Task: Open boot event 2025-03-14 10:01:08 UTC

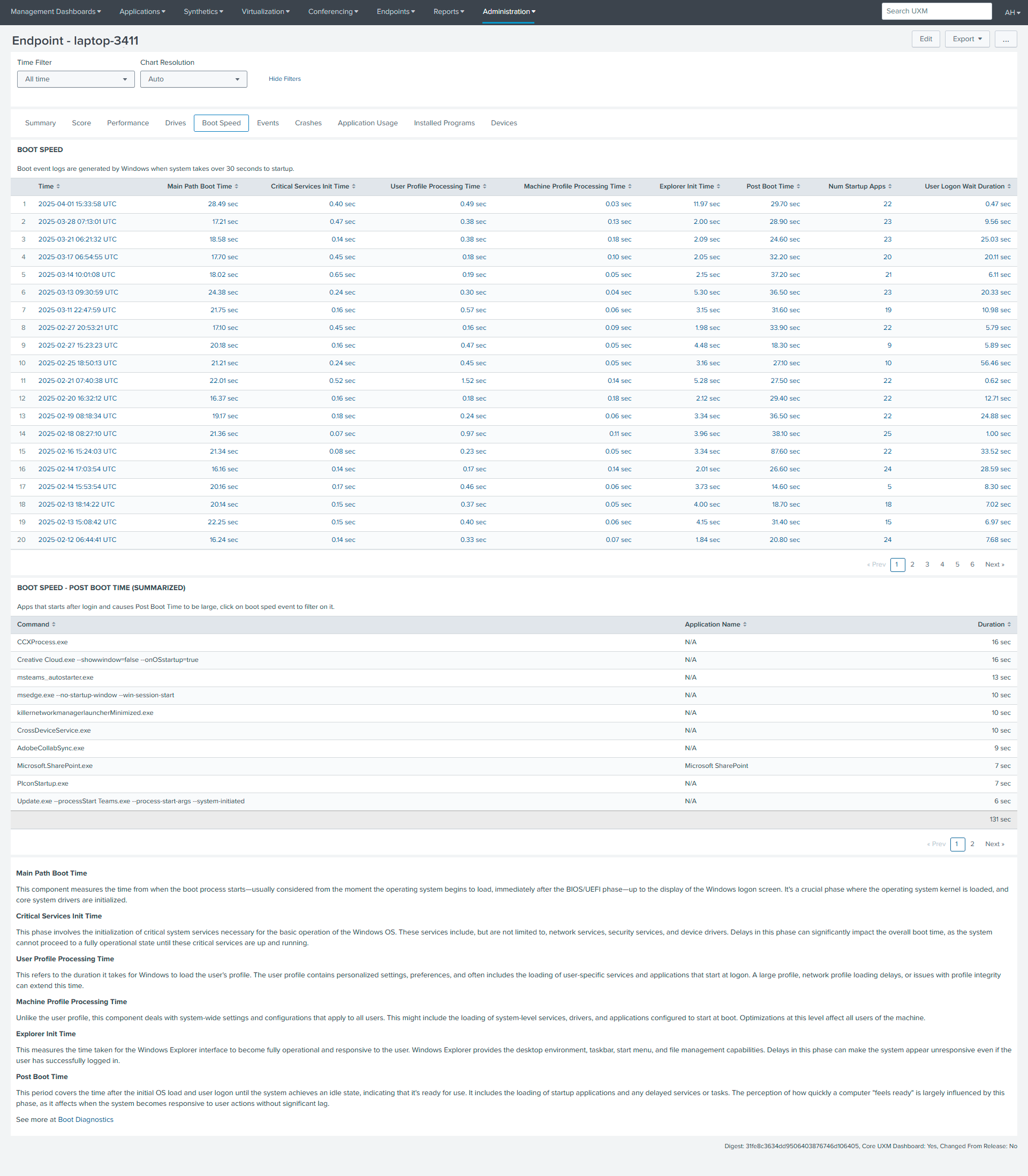Action: (77, 275)
